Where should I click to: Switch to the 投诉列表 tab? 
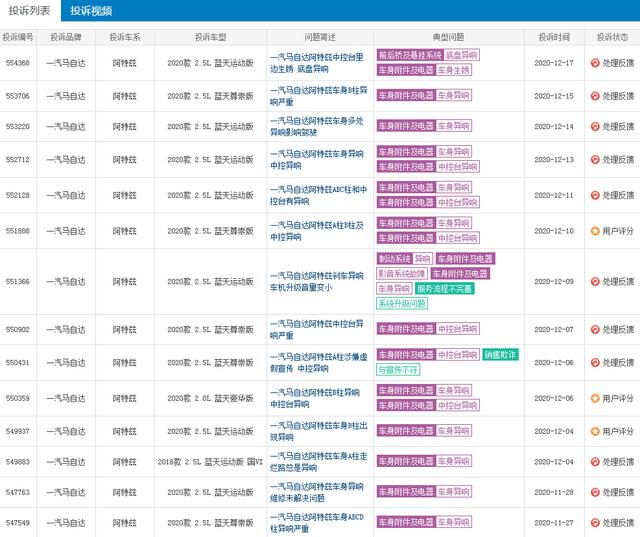tap(29, 11)
